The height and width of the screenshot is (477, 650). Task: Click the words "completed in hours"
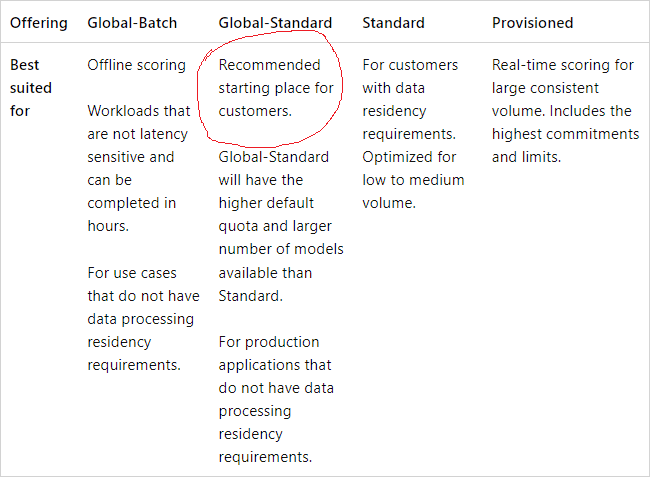[132, 214]
